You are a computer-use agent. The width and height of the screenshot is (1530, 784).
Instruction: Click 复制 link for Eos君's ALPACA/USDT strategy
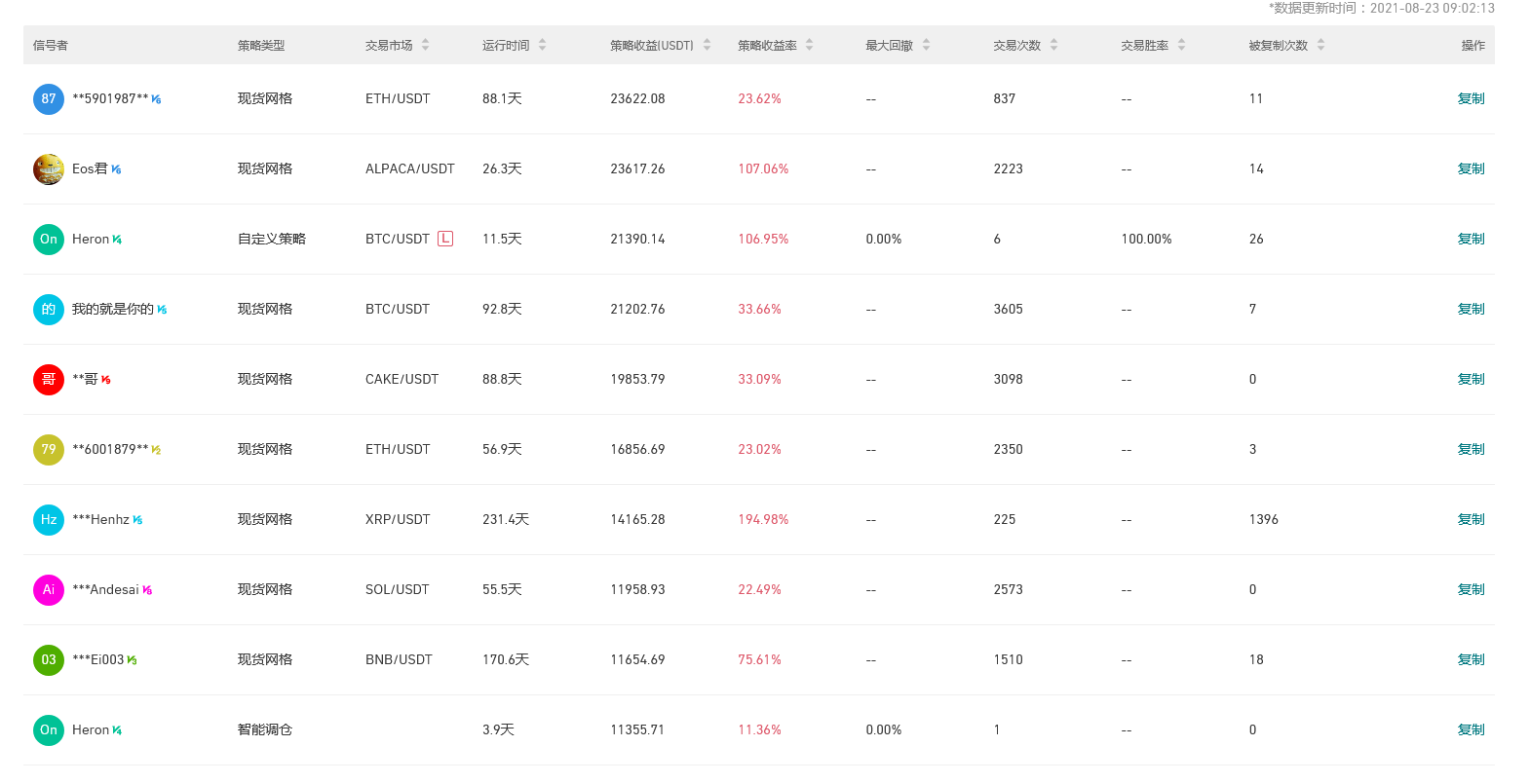(1471, 169)
